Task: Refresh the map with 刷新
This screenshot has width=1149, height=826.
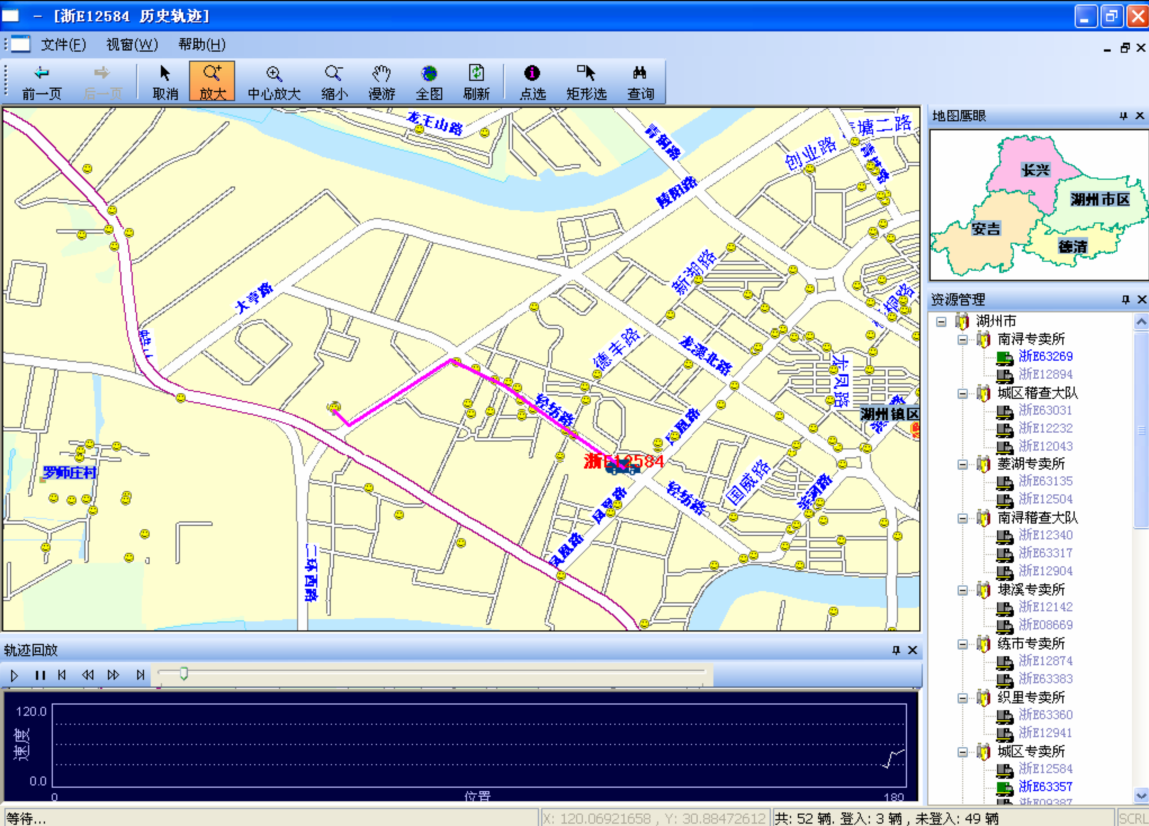Action: [x=476, y=82]
